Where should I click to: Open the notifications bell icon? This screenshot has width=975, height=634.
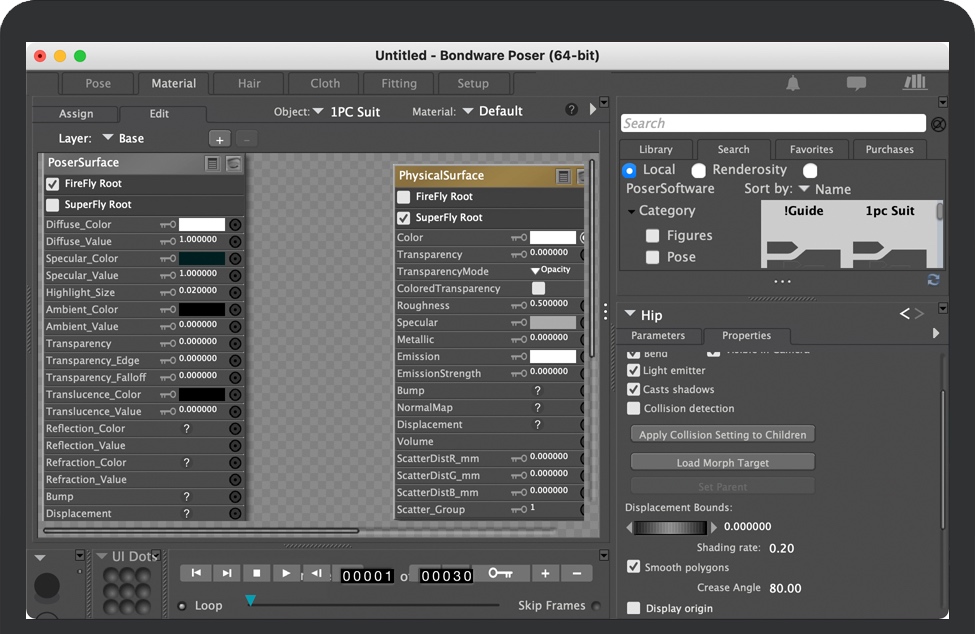(x=793, y=83)
